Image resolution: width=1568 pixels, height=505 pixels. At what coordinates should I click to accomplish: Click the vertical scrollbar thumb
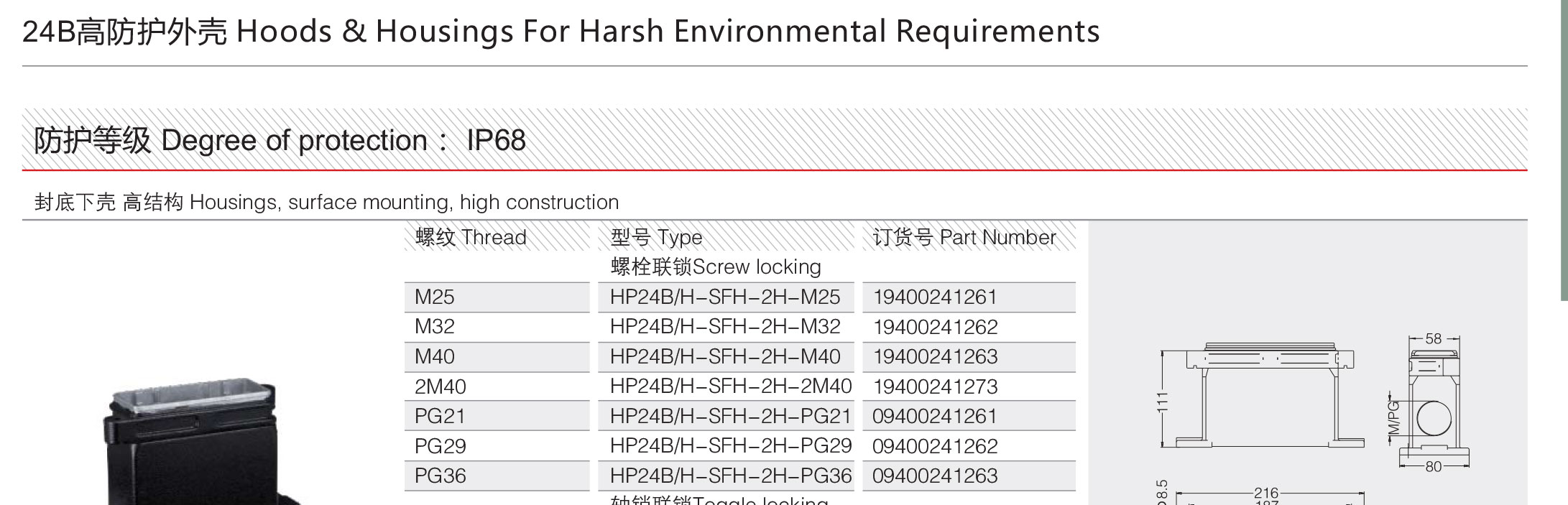point(1564,150)
